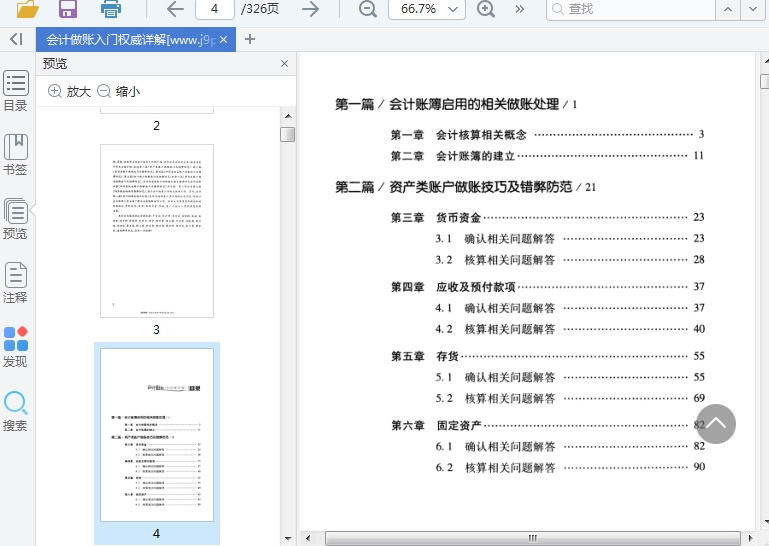
Task: Open the 书签 (bookmarks) sidebar panel
Action: (x=15, y=155)
